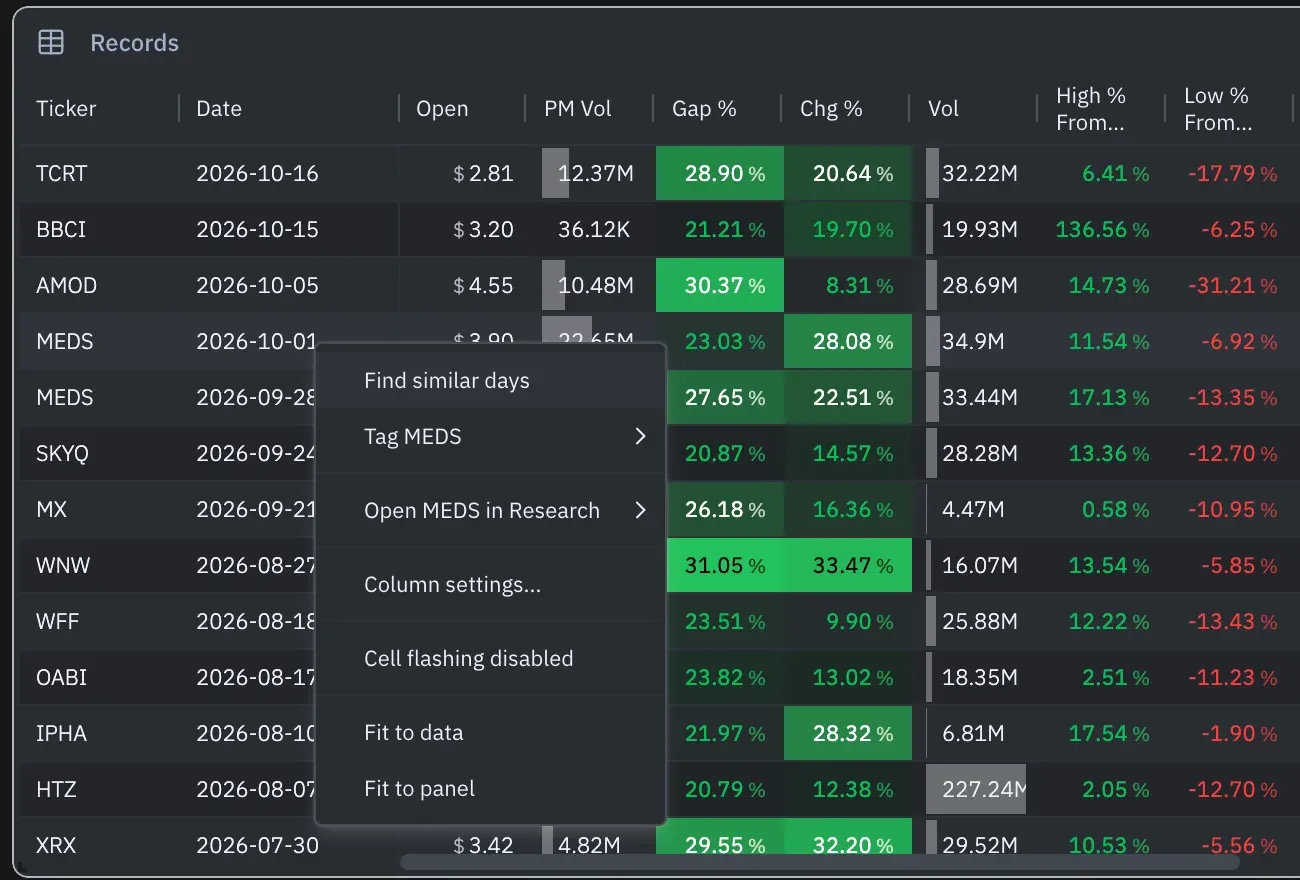The image size is (1300, 880).
Task: Click the 28.90 % Gap cell
Action: (x=719, y=174)
